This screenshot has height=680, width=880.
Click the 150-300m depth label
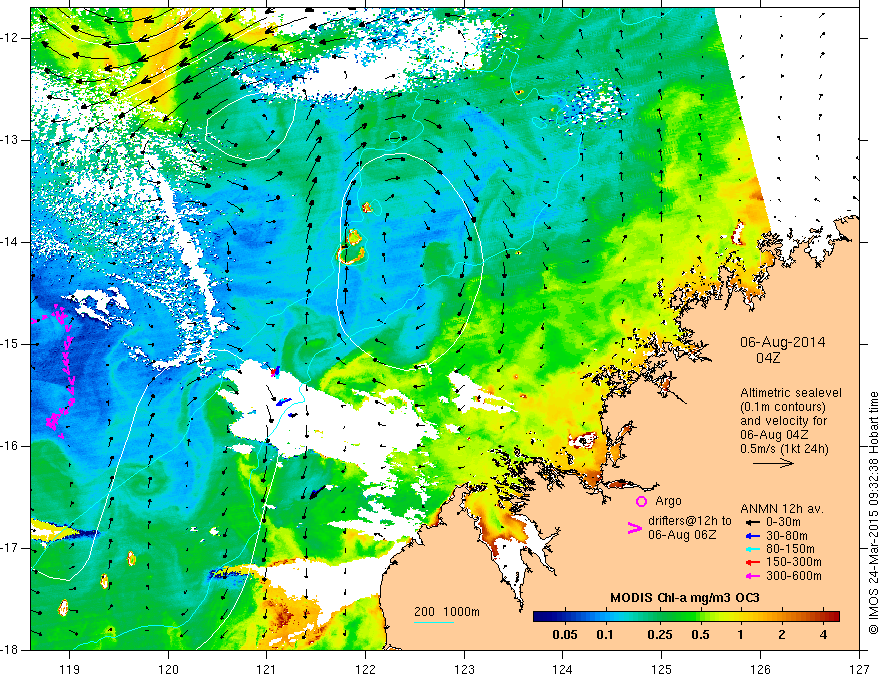(x=793, y=562)
